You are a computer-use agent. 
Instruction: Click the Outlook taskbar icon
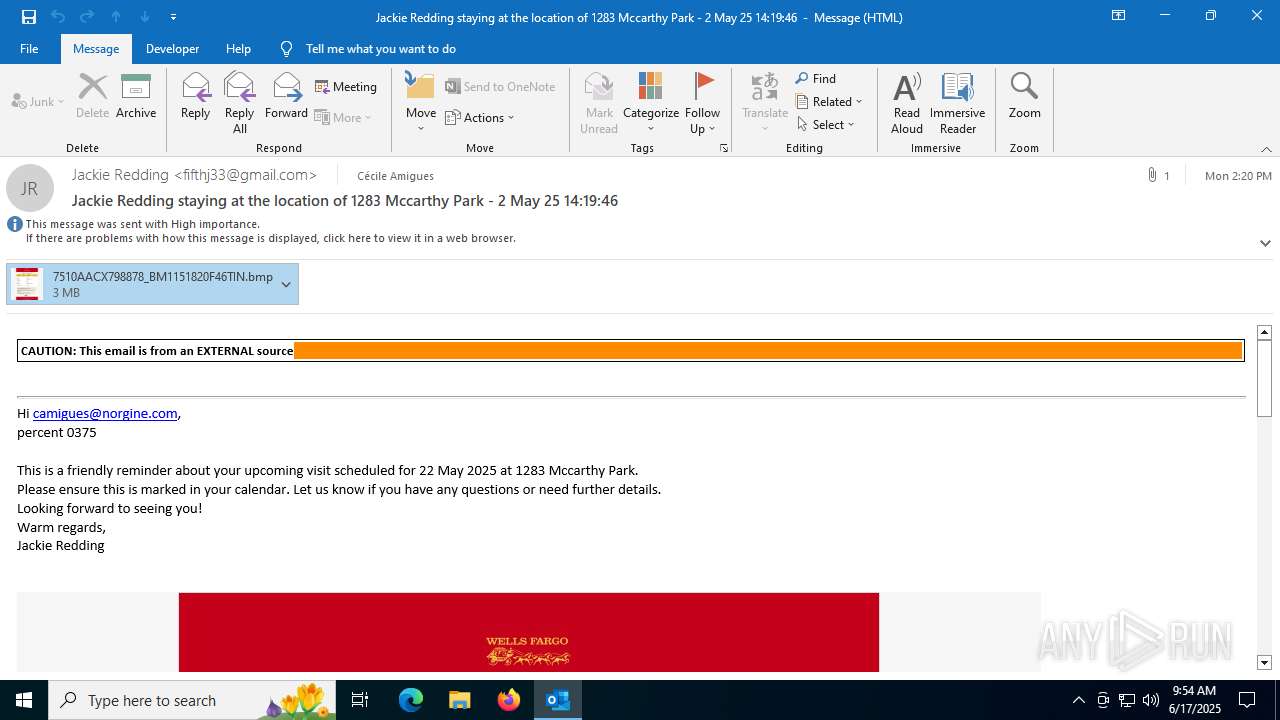[557, 700]
